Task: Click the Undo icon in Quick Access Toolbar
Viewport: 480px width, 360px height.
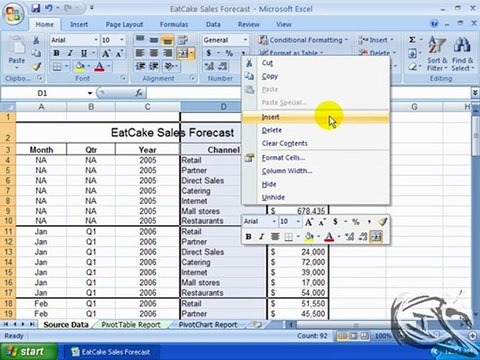Action: [x=49, y=8]
